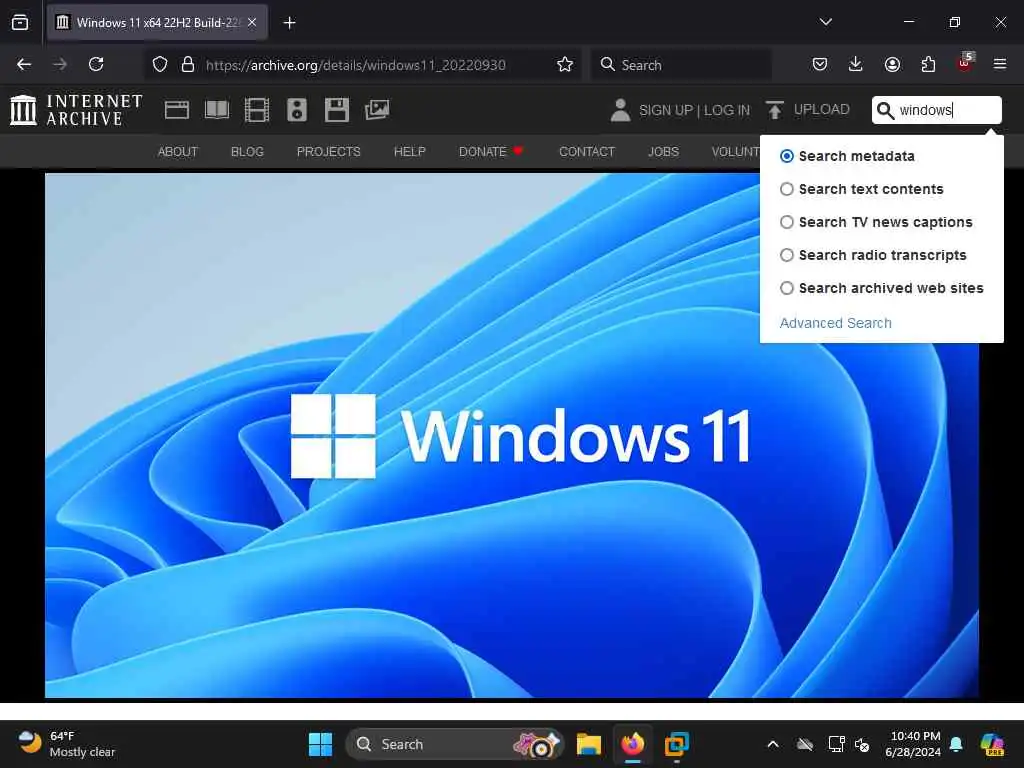Open the PROJECTS menu item
The width and height of the screenshot is (1024, 768).
[328, 152]
